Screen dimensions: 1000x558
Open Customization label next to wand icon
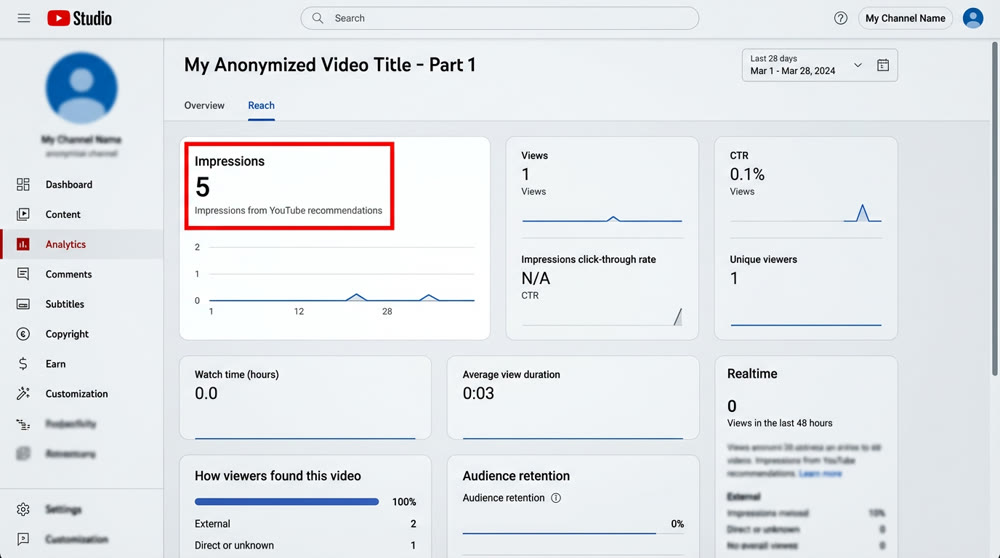coord(77,393)
